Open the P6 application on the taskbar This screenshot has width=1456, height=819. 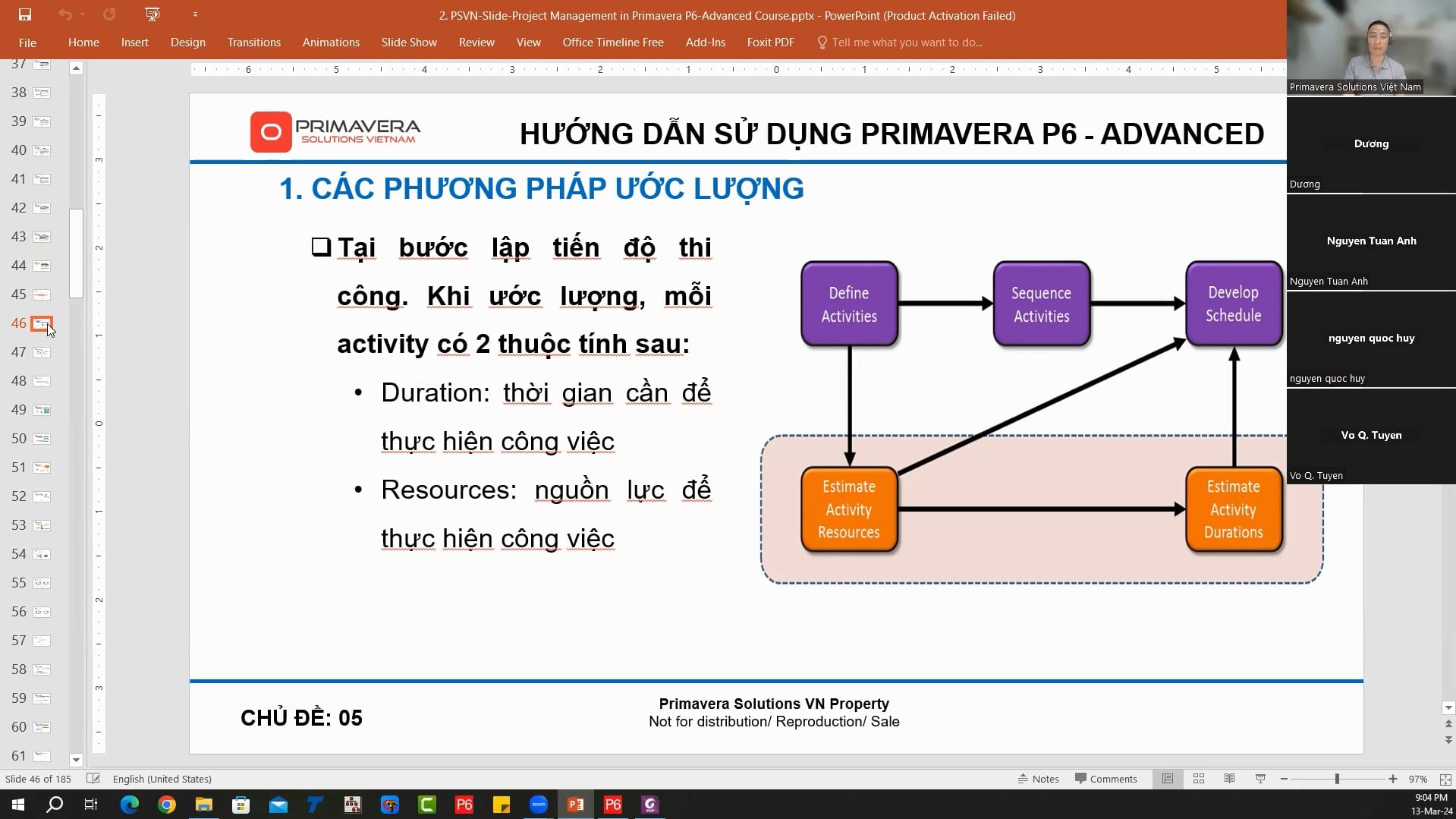464,804
